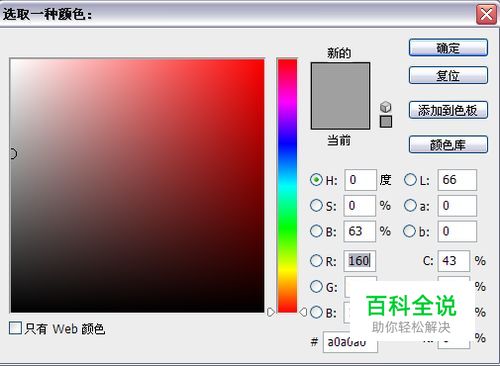Click the H value field showing 0

tap(360, 180)
